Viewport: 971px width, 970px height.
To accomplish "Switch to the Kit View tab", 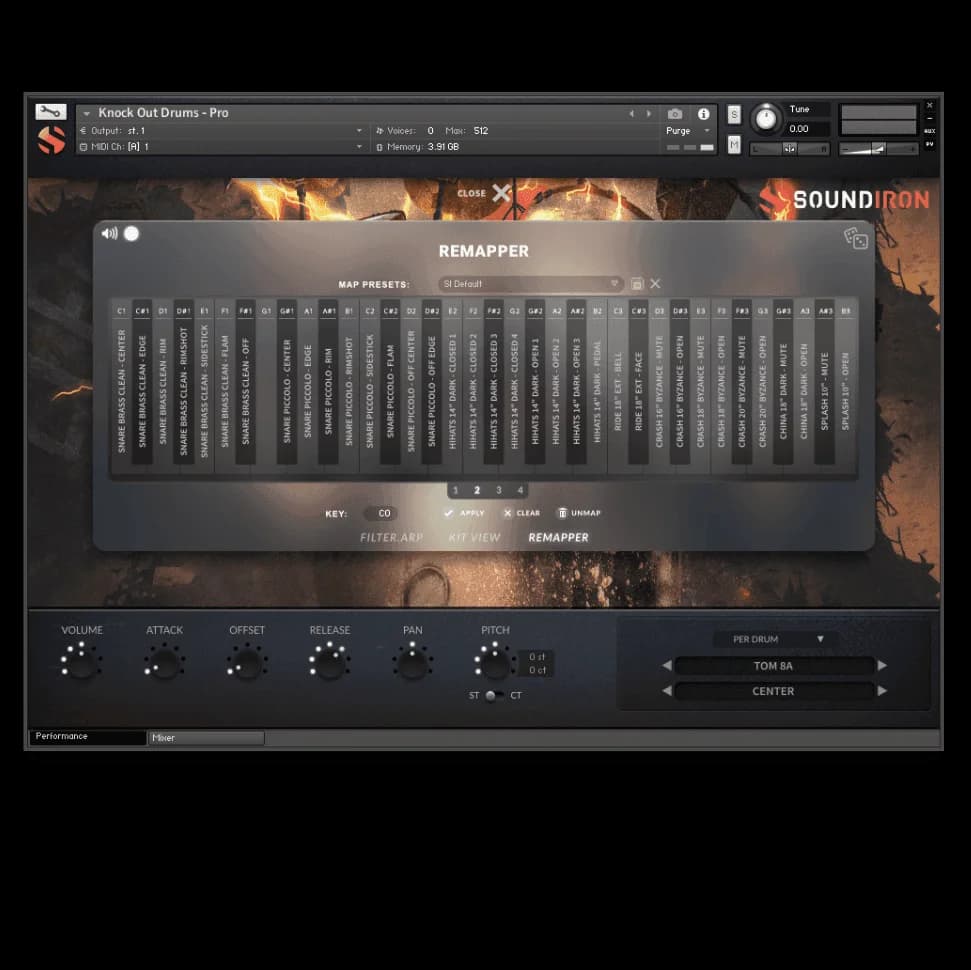I will (x=474, y=537).
